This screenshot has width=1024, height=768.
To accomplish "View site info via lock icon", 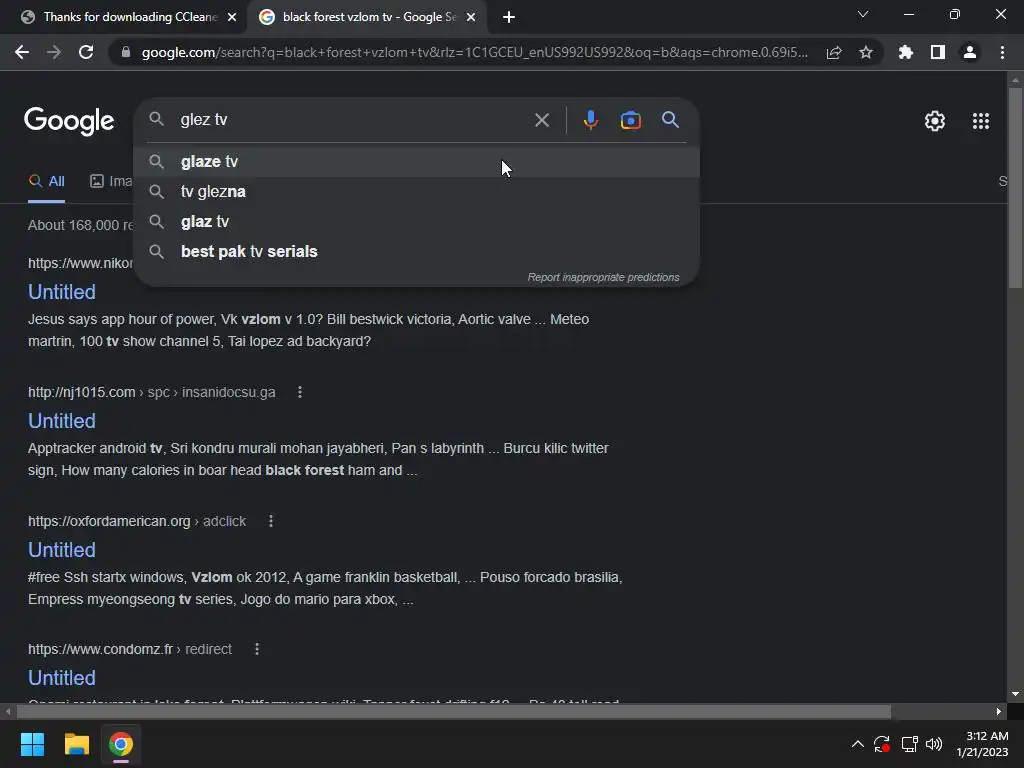I will click(125, 52).
